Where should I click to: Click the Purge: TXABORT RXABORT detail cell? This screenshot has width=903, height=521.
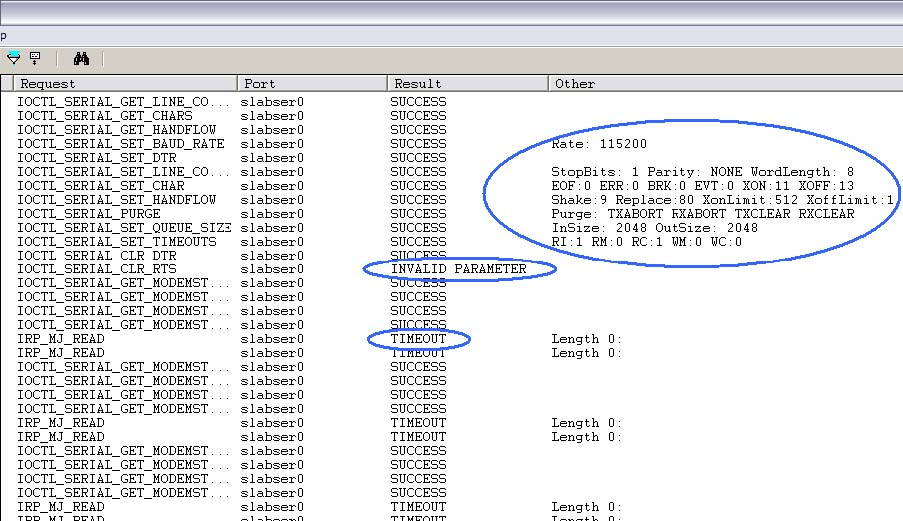702,214
